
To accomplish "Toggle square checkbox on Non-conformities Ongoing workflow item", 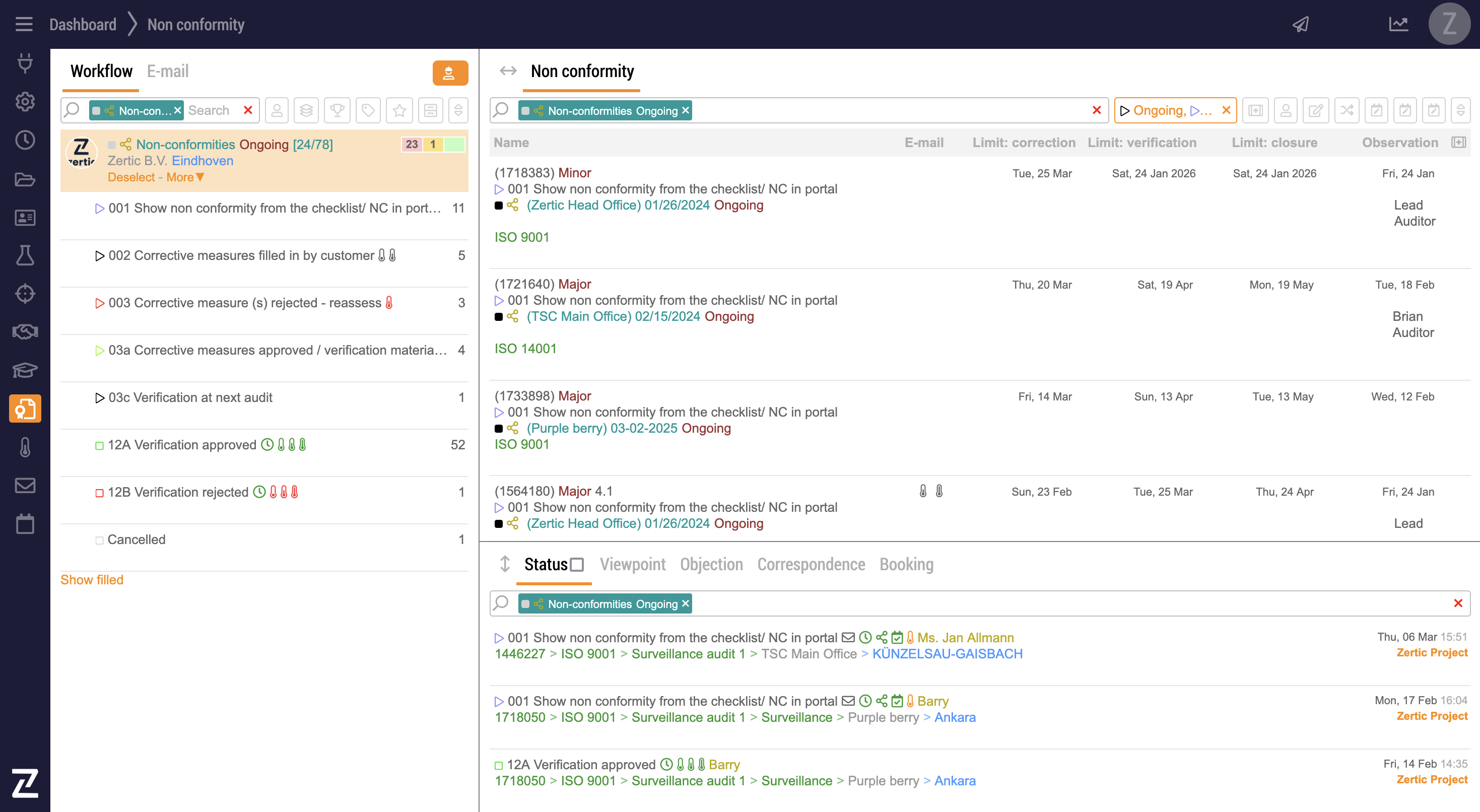I will pyautogui.click(x=112, y=145).
